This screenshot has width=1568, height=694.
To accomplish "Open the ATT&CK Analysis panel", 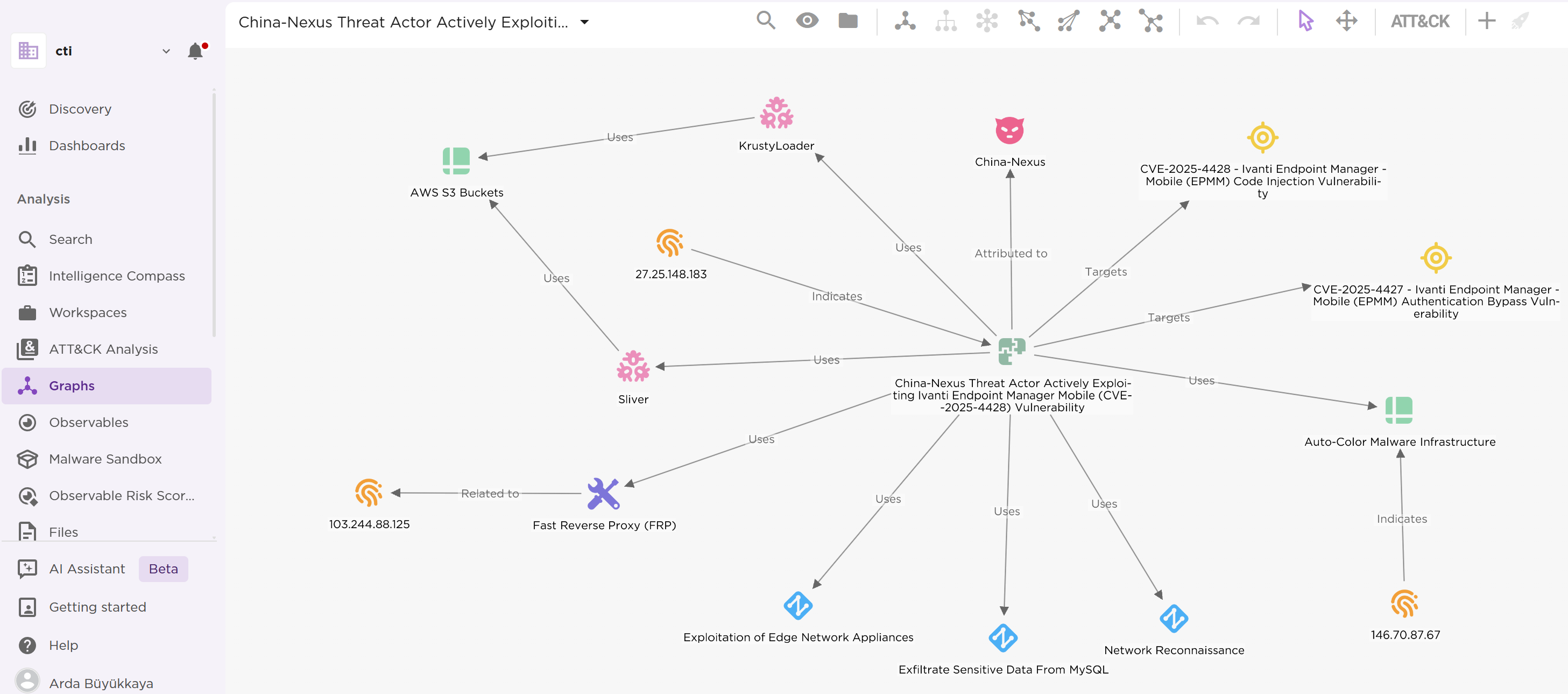I will (x=103, y=348).
